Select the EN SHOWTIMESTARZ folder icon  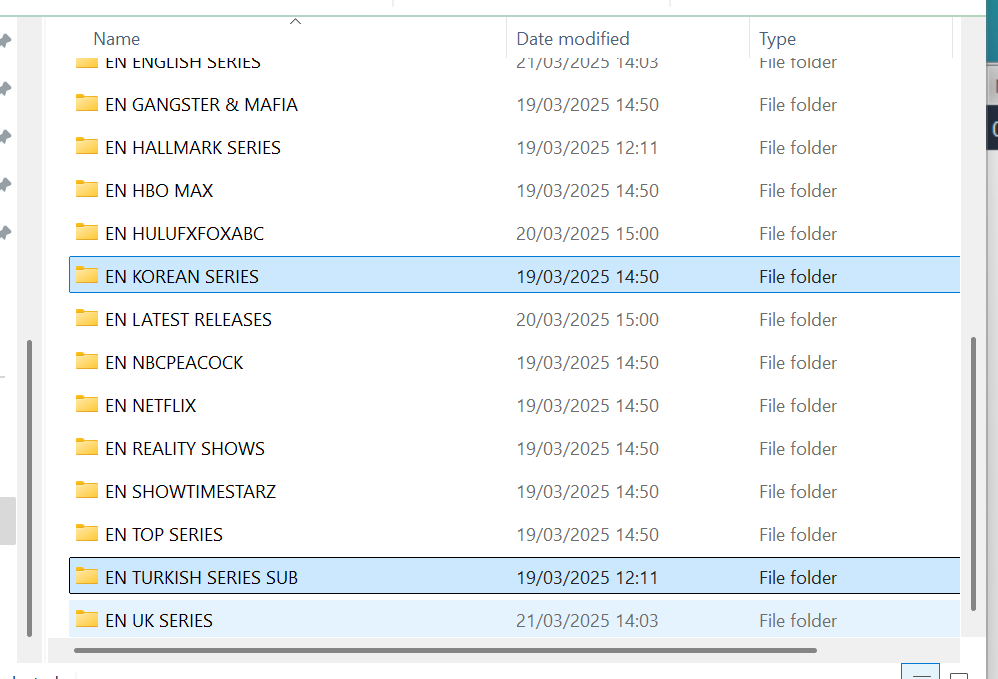coord(87,491)
